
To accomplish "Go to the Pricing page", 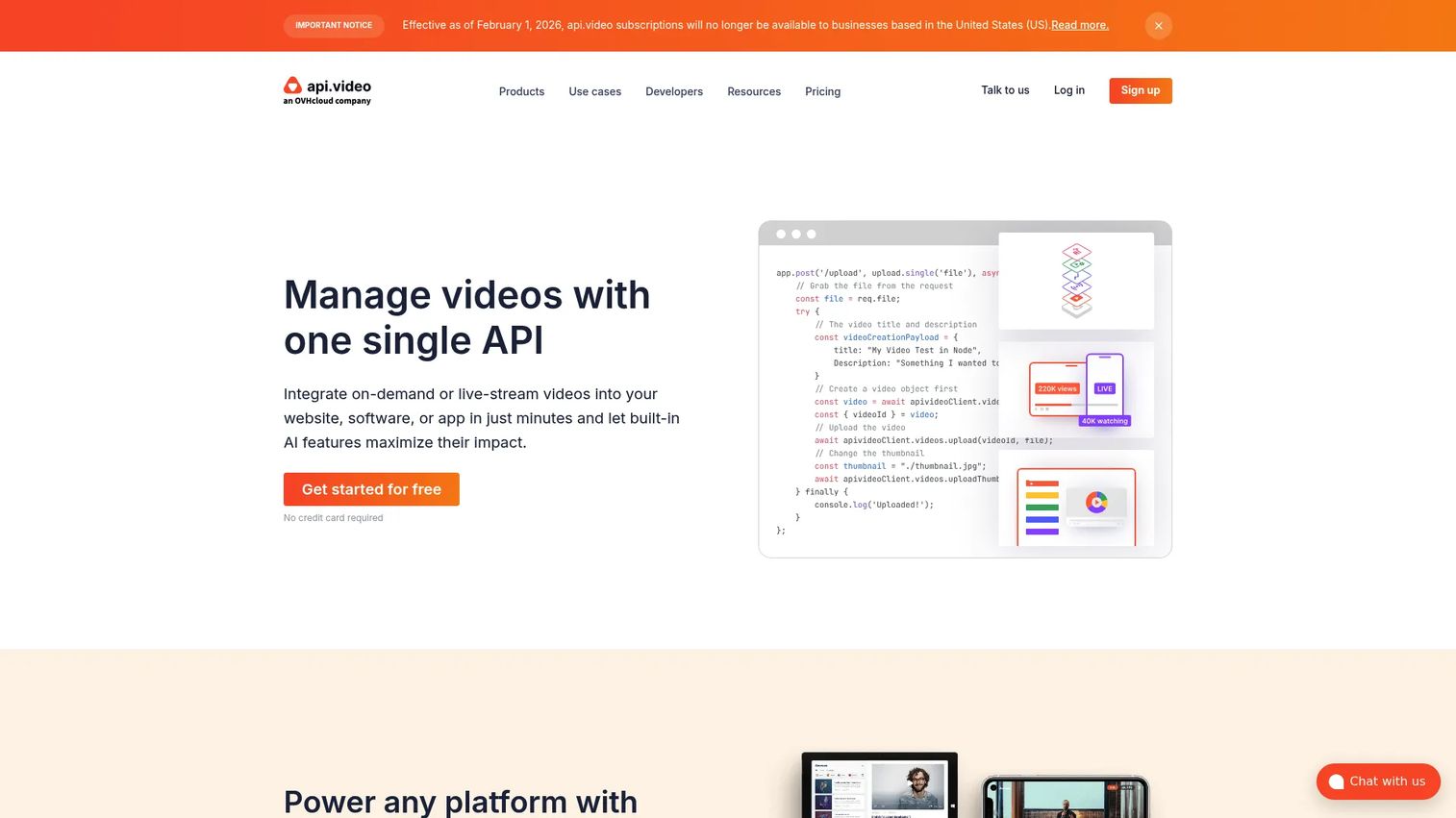I will [822, 91].
